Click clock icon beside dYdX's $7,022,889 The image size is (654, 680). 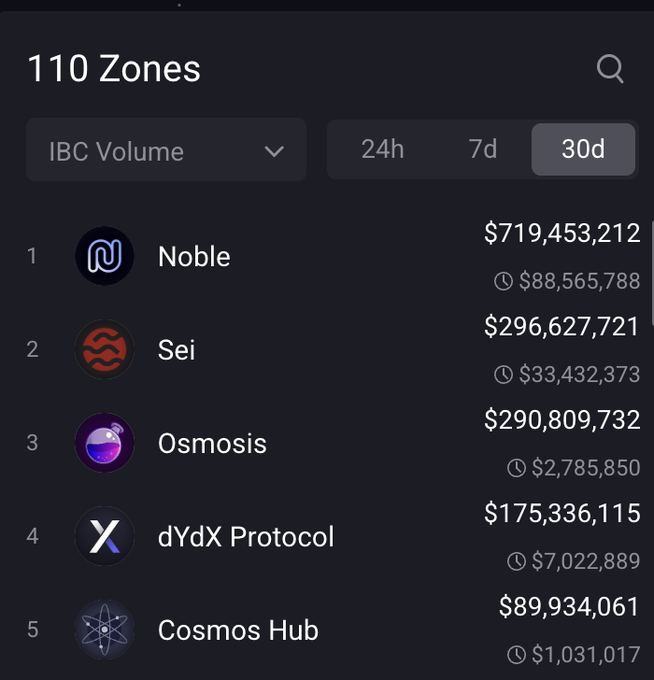pyautogui.click(x=516, y=562)
